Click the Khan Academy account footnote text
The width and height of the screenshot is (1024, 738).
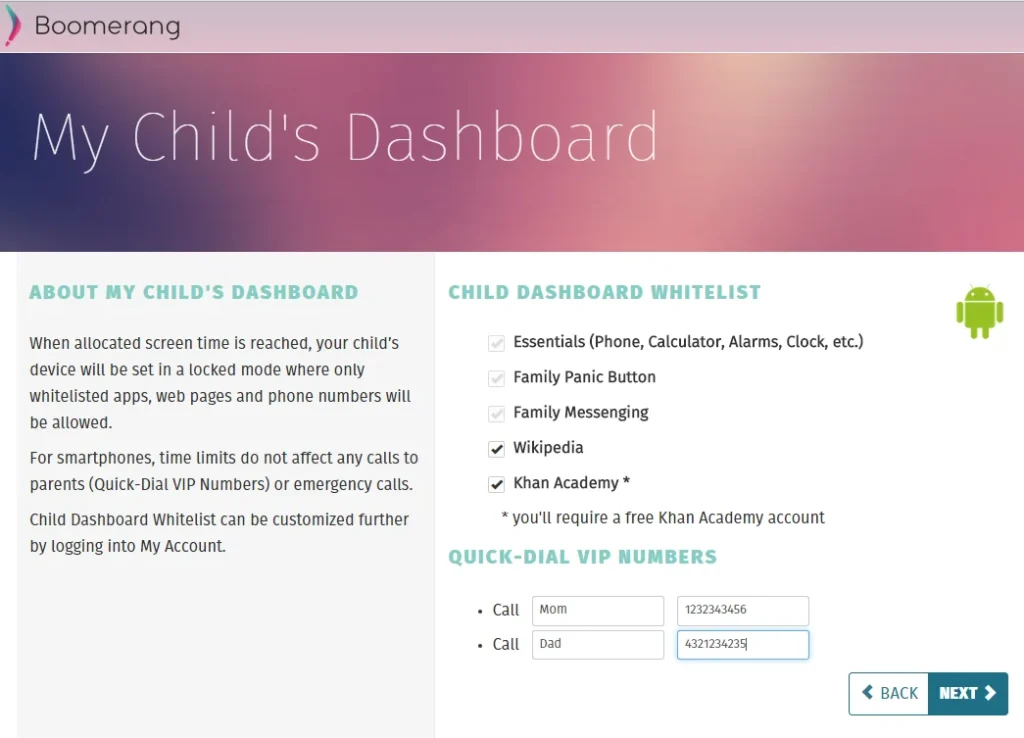(x=662, y=517)
